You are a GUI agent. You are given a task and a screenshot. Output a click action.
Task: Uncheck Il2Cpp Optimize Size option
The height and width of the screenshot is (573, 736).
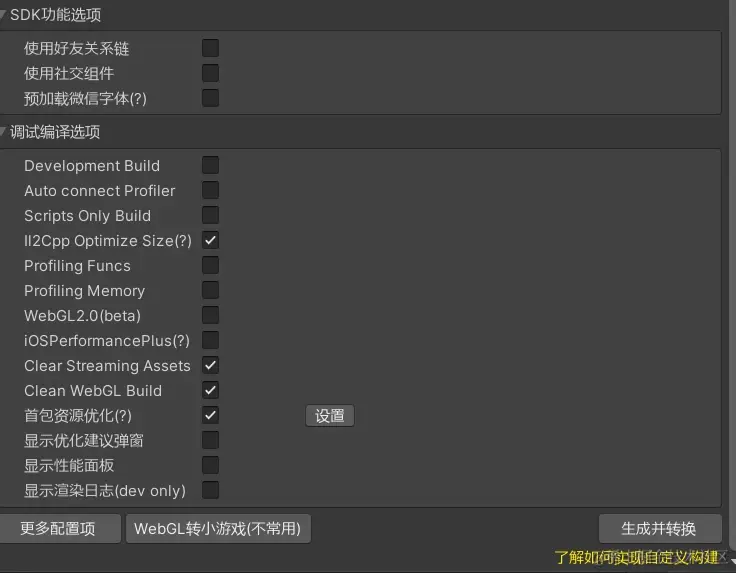pyautogui.click(x=210, y=240)
